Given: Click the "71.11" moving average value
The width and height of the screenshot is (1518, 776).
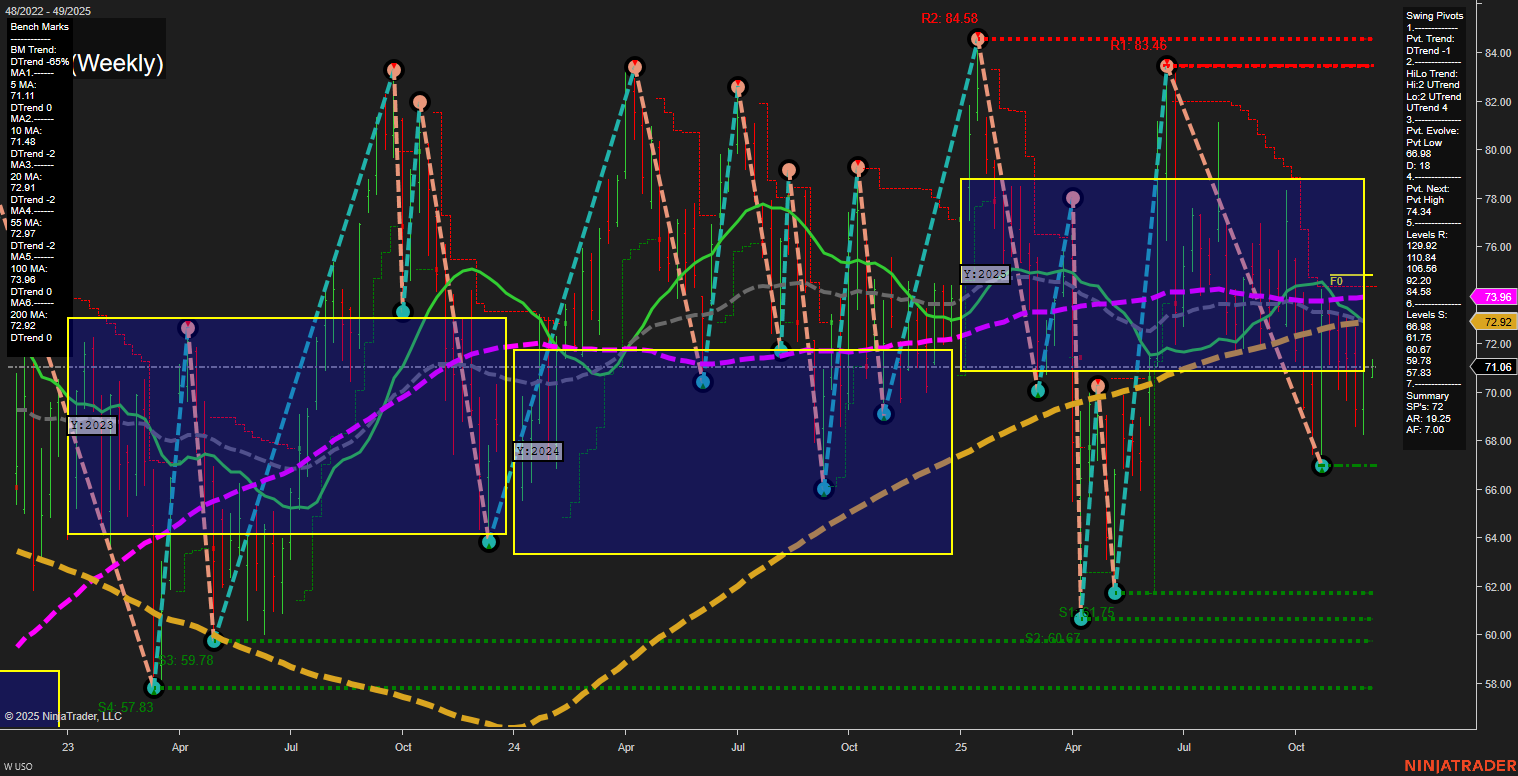Looking at the screenshot, I should (22, 97).
